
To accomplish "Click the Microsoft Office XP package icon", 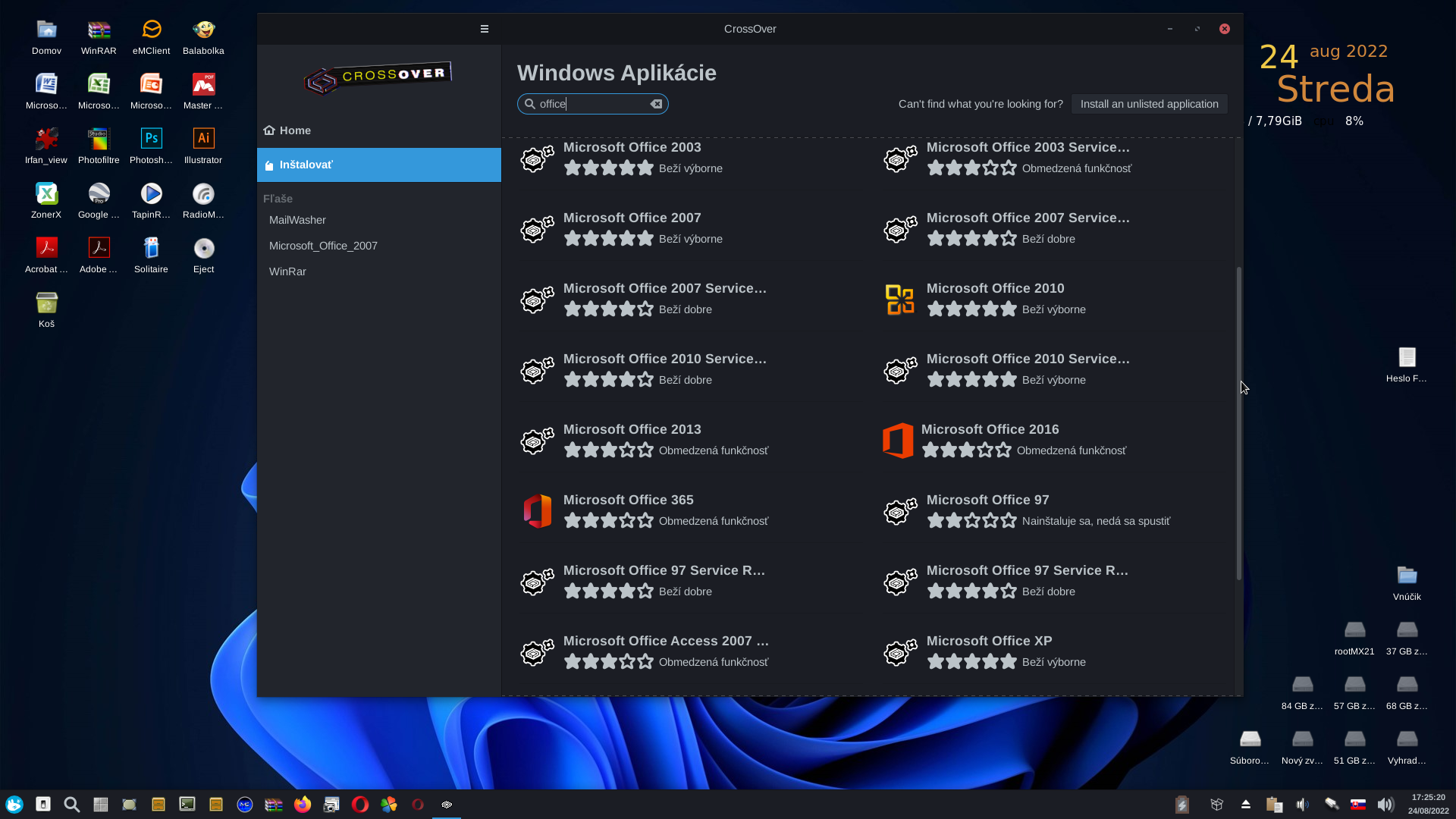I will tap(899, 652).
